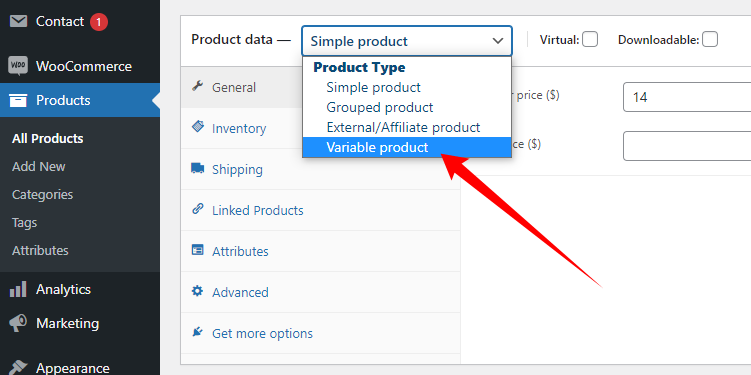Go to Categories in the Products submenu
Viewport: 751px width, 375px height.
pyautogui.click(x=43, y=195)
